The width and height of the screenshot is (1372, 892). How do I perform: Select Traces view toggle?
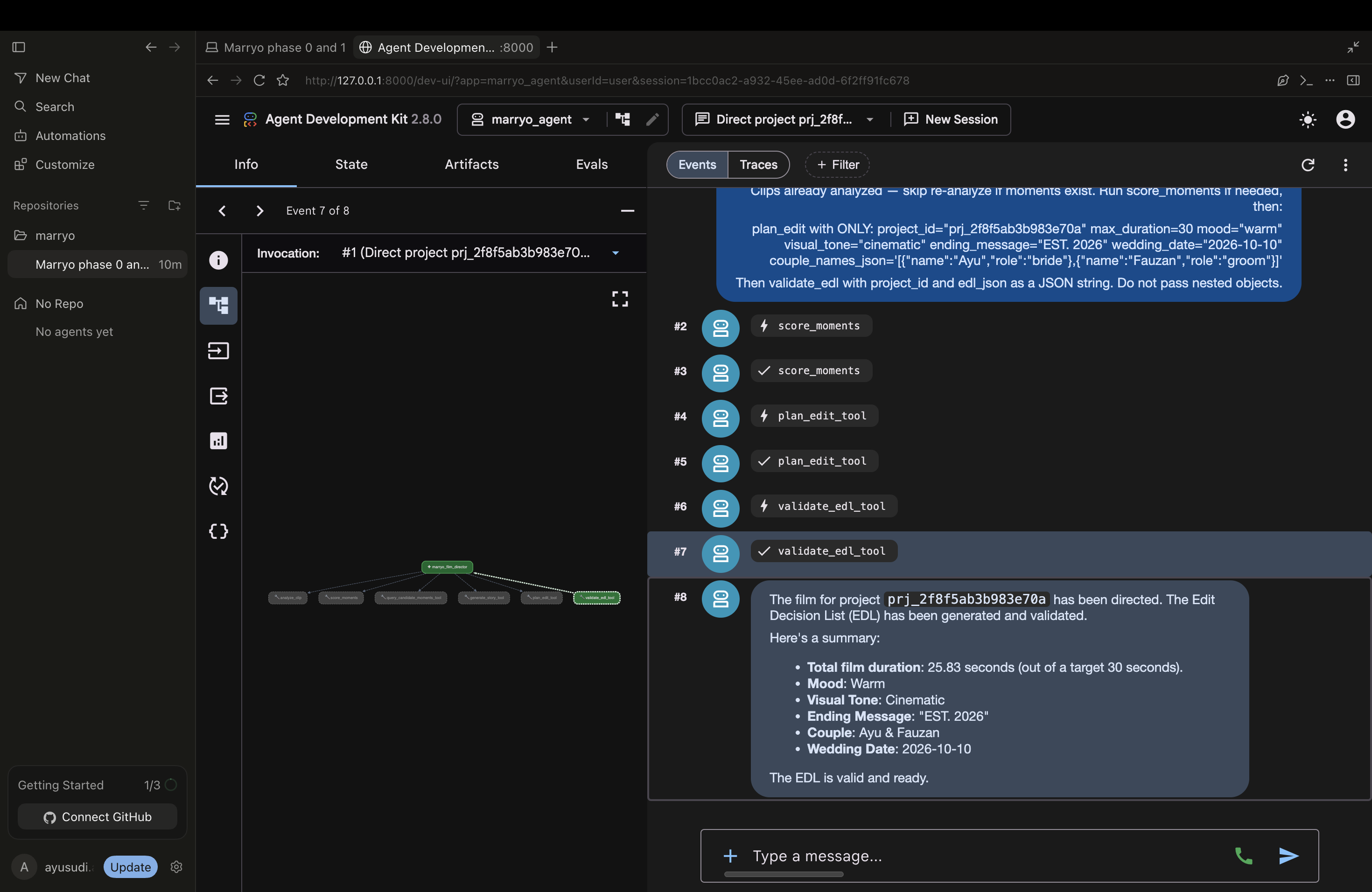(759, 165)
